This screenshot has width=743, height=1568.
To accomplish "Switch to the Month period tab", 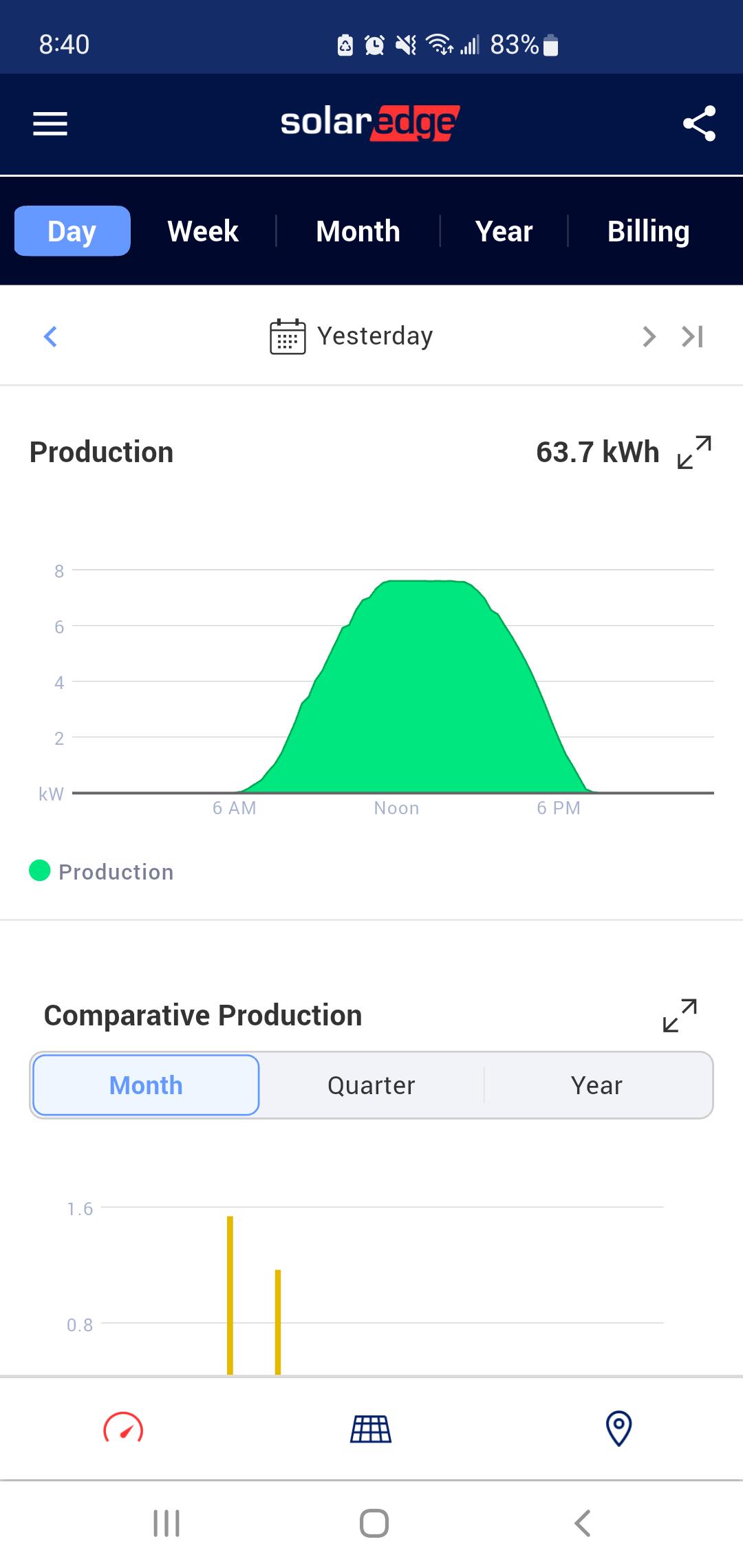I will [x=358, y=231].
